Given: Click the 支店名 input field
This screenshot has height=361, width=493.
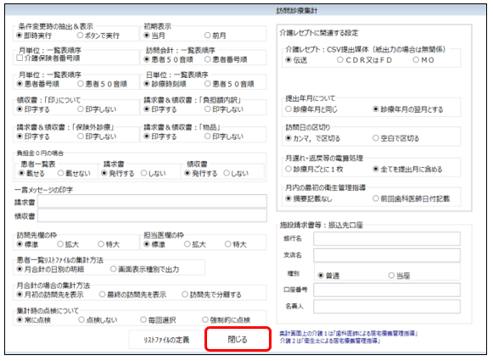Looking at the screenshot, I should tap(387, 255).
